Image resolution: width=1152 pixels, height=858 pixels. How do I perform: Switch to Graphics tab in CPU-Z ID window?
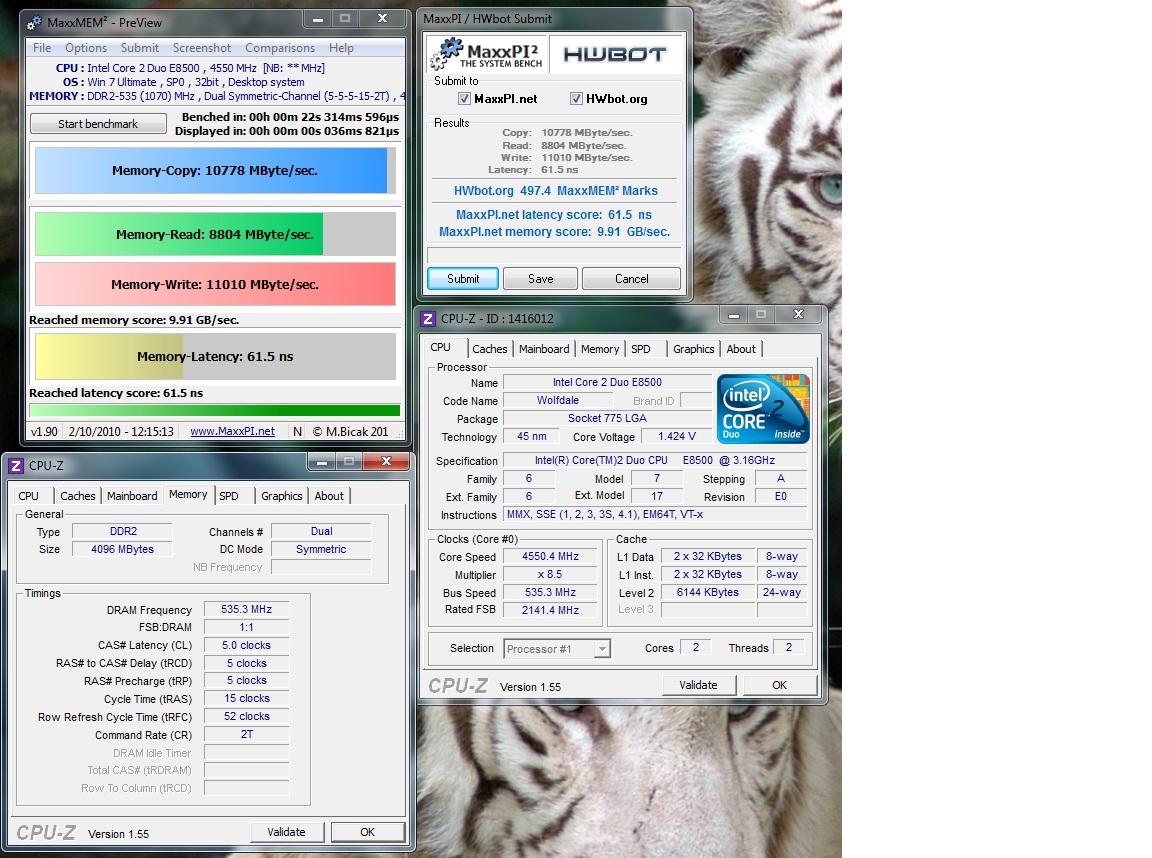pos(693,349)
